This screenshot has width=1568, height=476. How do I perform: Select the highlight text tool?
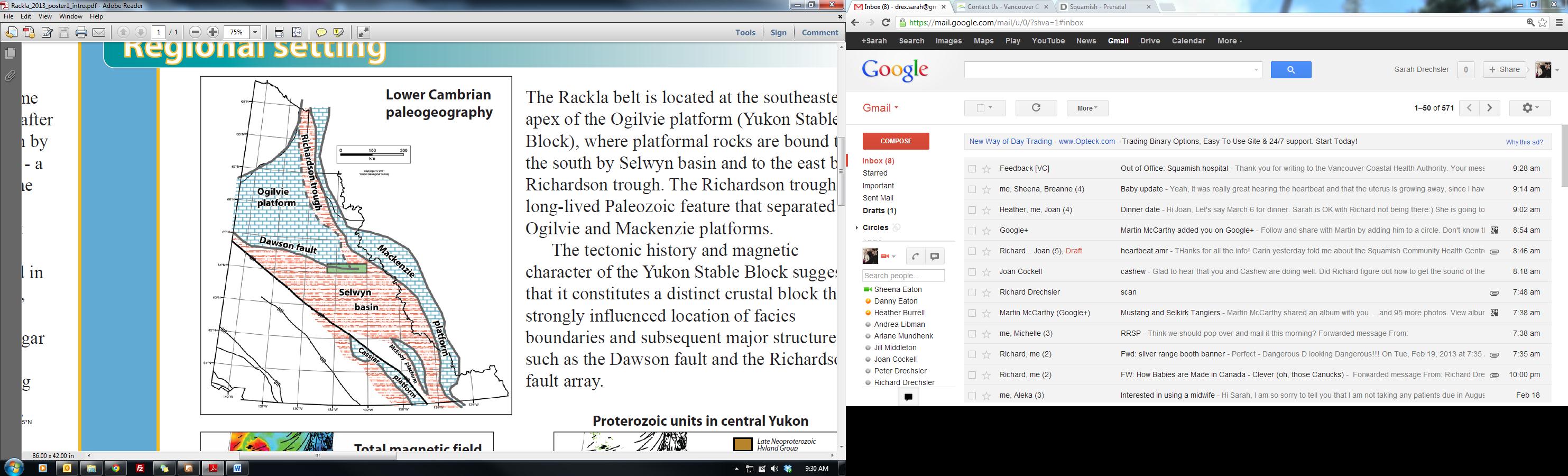point(339,32)
